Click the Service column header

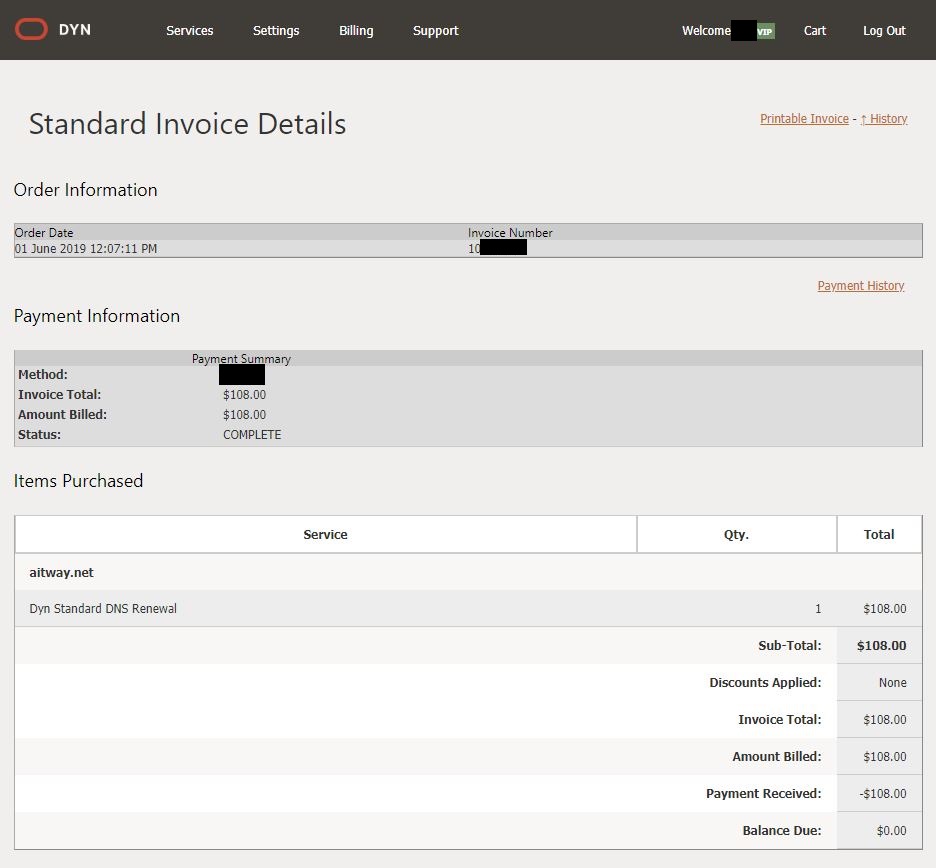pyautogui.click(x=325, y=535)
